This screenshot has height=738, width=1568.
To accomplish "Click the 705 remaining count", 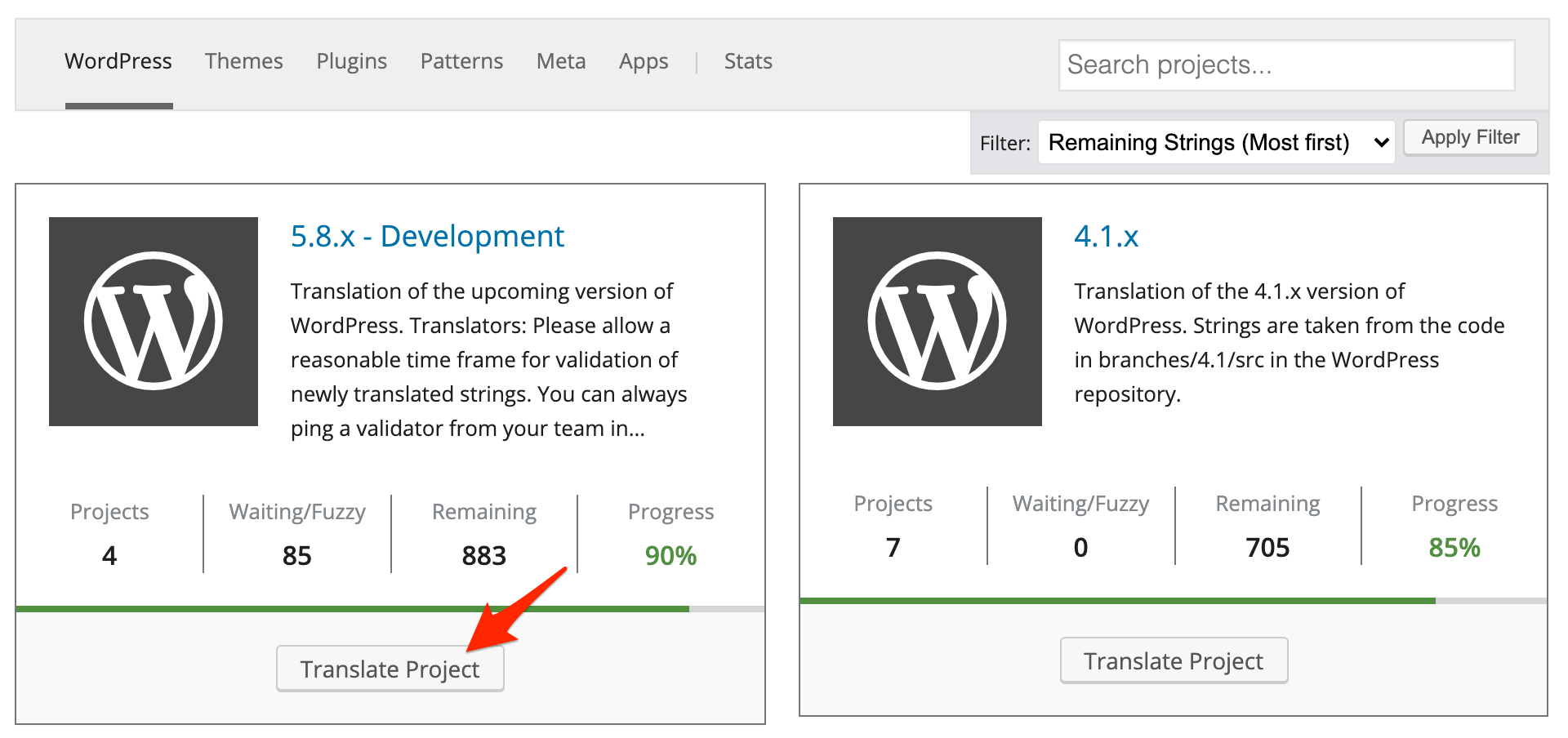I will 1267,548.
